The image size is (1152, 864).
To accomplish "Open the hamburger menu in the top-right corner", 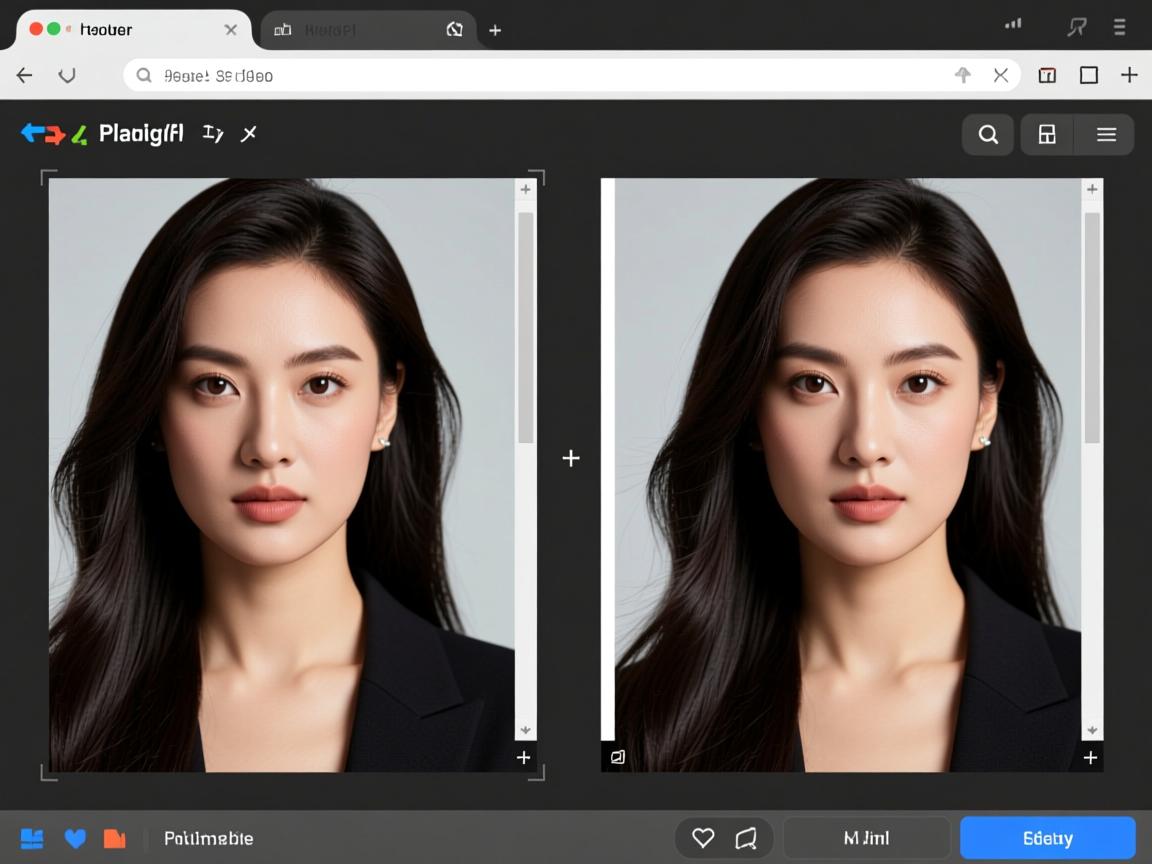I will pyautogui.click(x=1106, y=134).
